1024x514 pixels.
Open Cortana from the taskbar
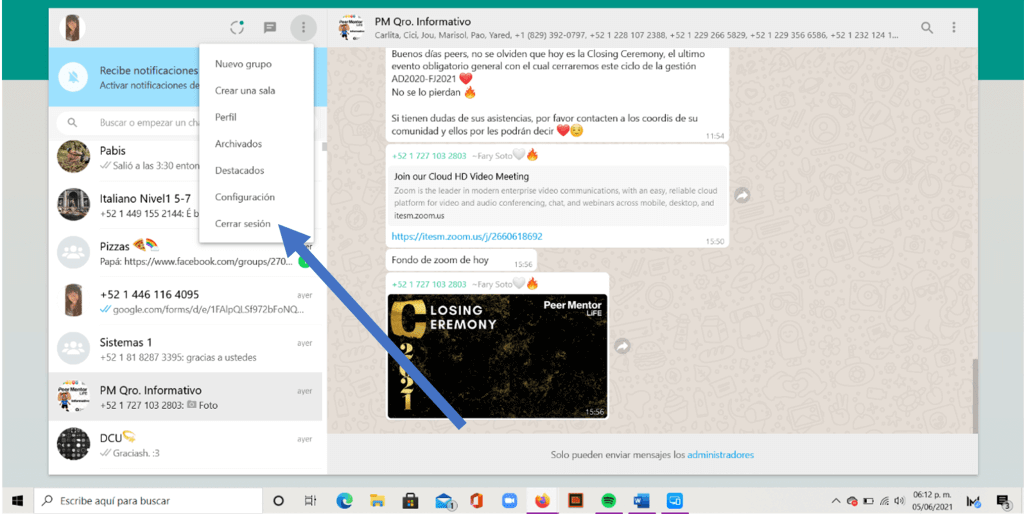tap(278, 501)
